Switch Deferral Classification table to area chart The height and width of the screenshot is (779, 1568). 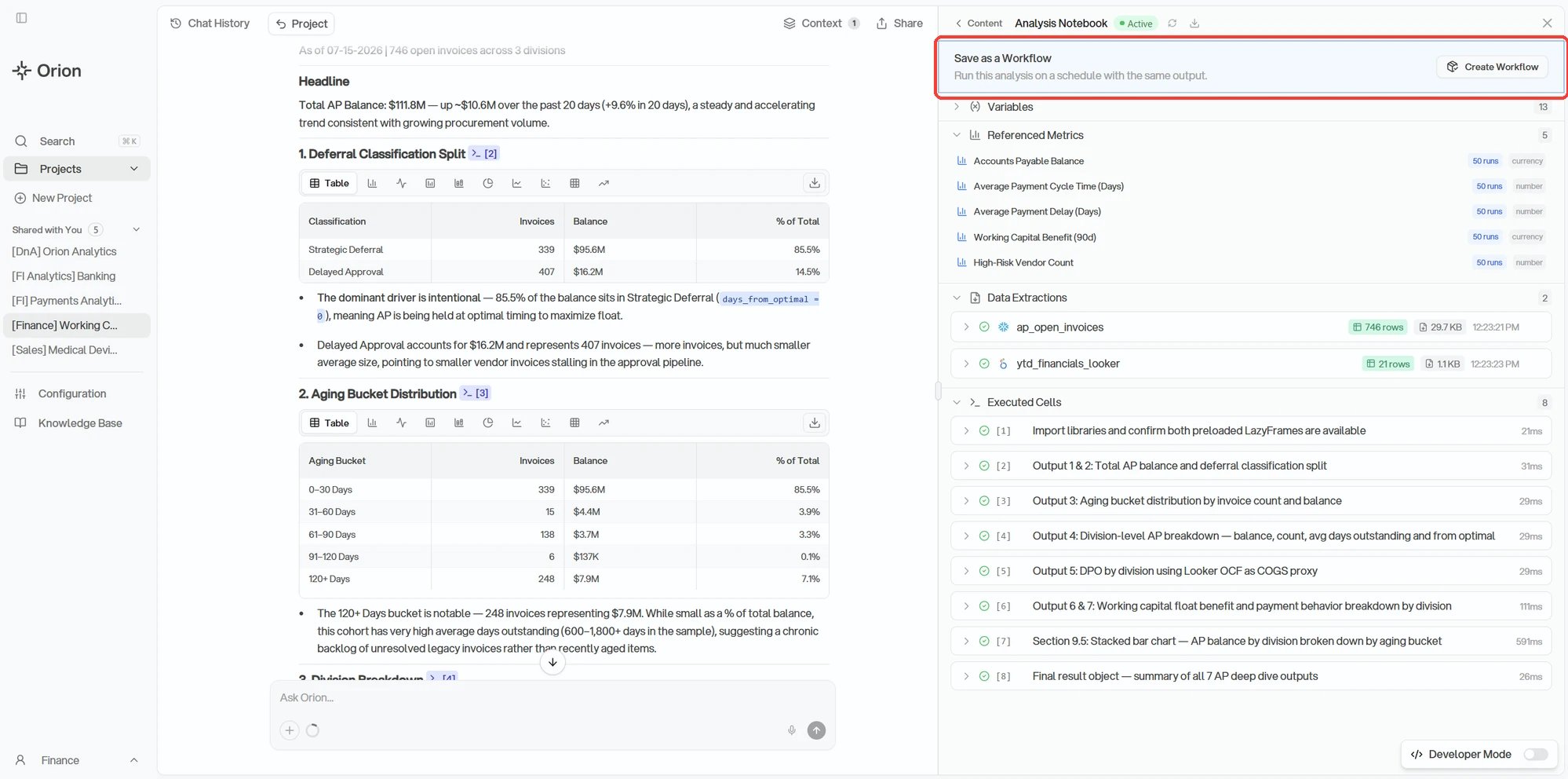click(516, 183)
